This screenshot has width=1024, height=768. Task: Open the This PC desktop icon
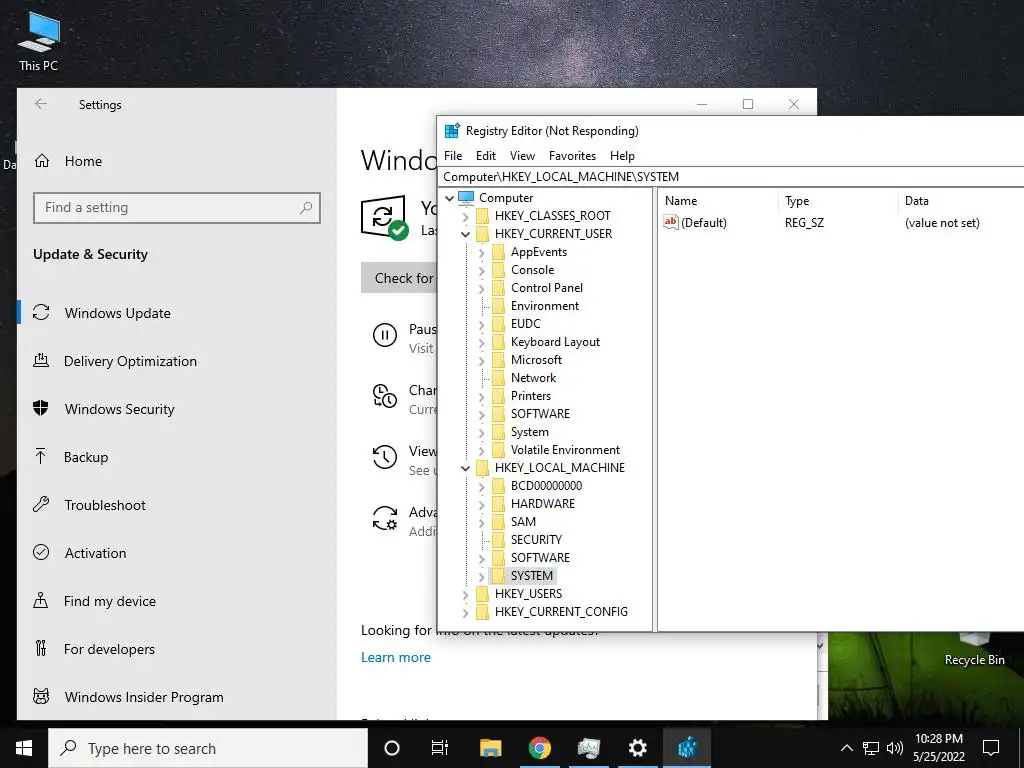[x=39, y=40]
